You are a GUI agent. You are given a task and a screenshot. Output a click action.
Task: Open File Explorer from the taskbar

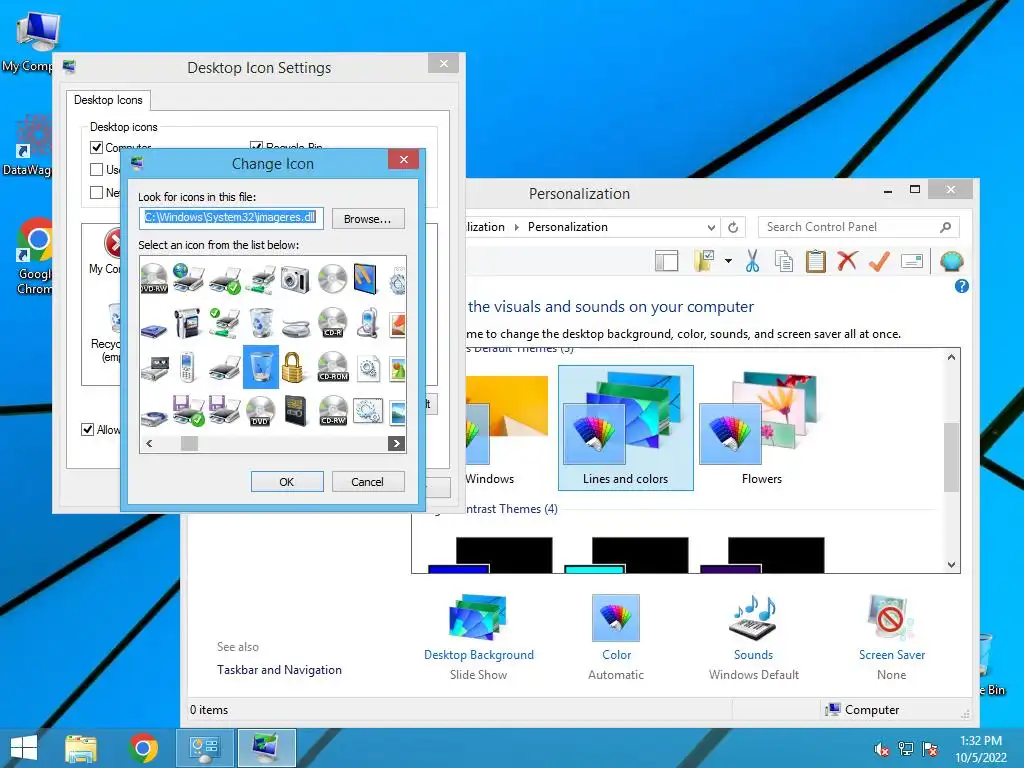(x=81, y=748)
